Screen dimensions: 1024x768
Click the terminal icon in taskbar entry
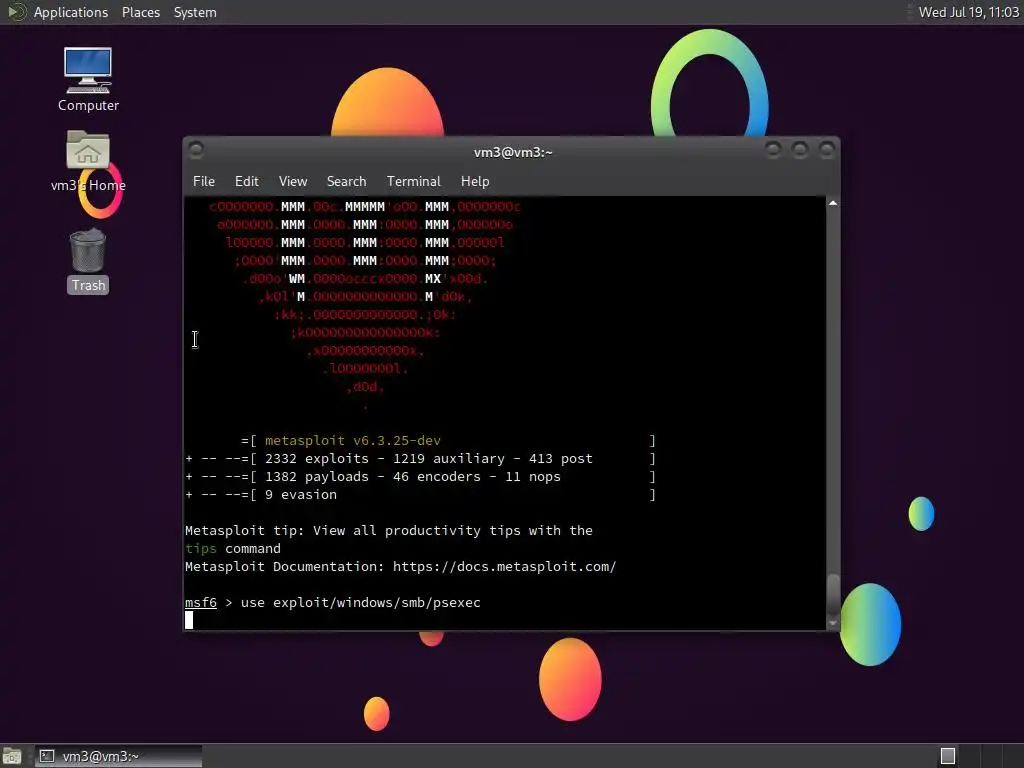point(47,756)
